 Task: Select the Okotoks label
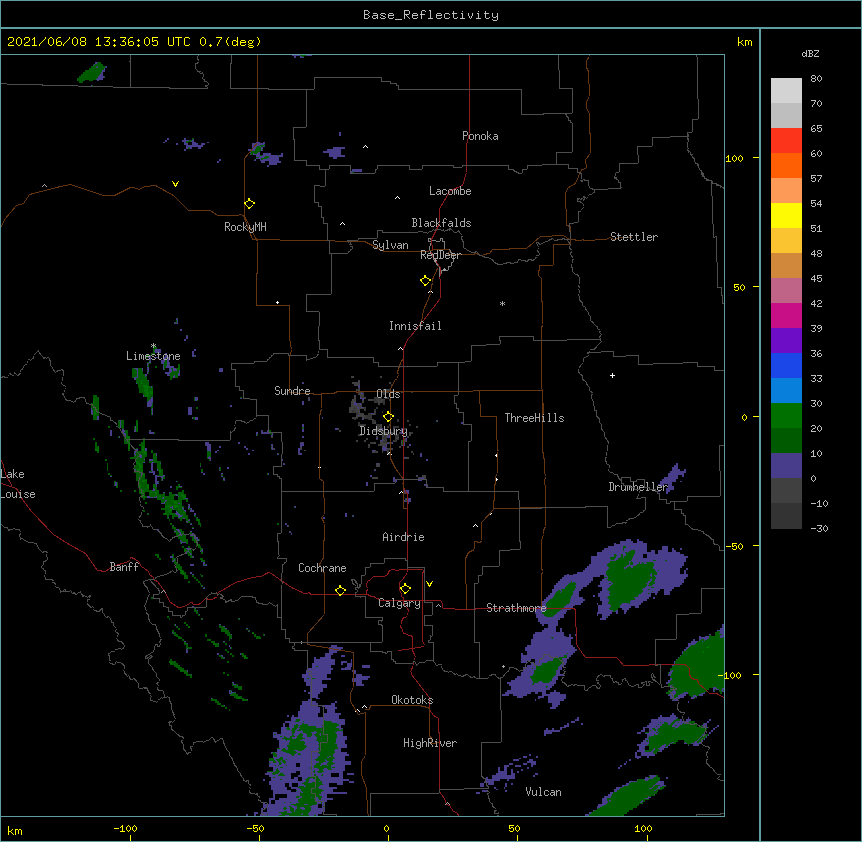[x=412, y=700]
